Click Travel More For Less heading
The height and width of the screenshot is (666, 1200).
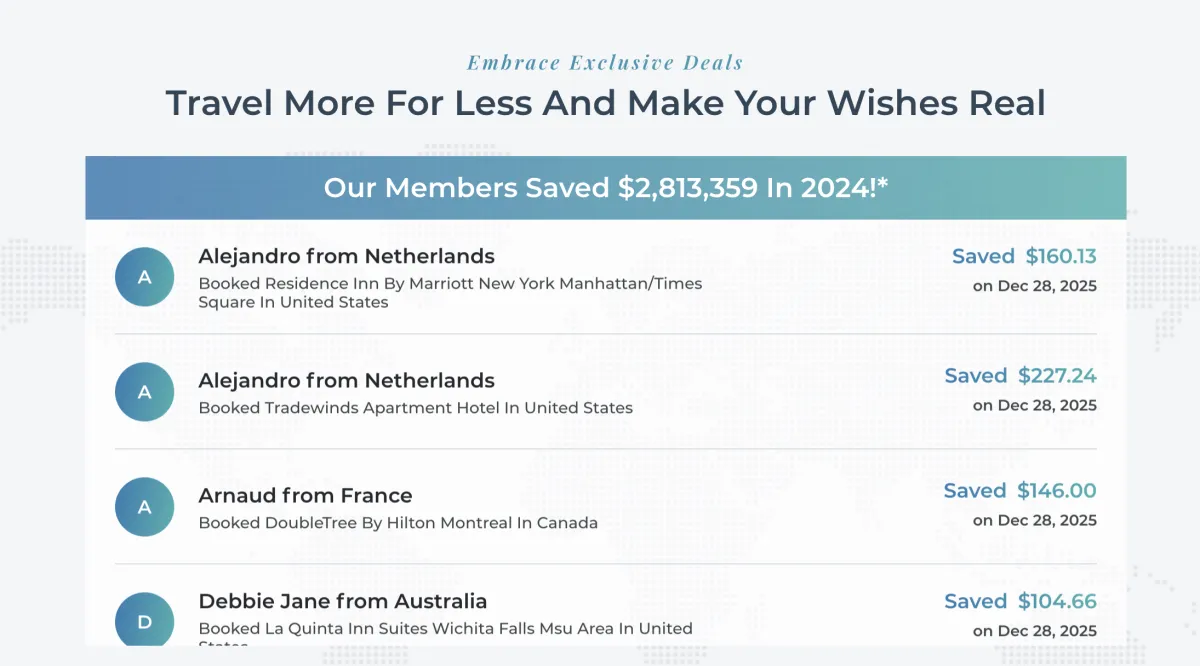point(605,103)
